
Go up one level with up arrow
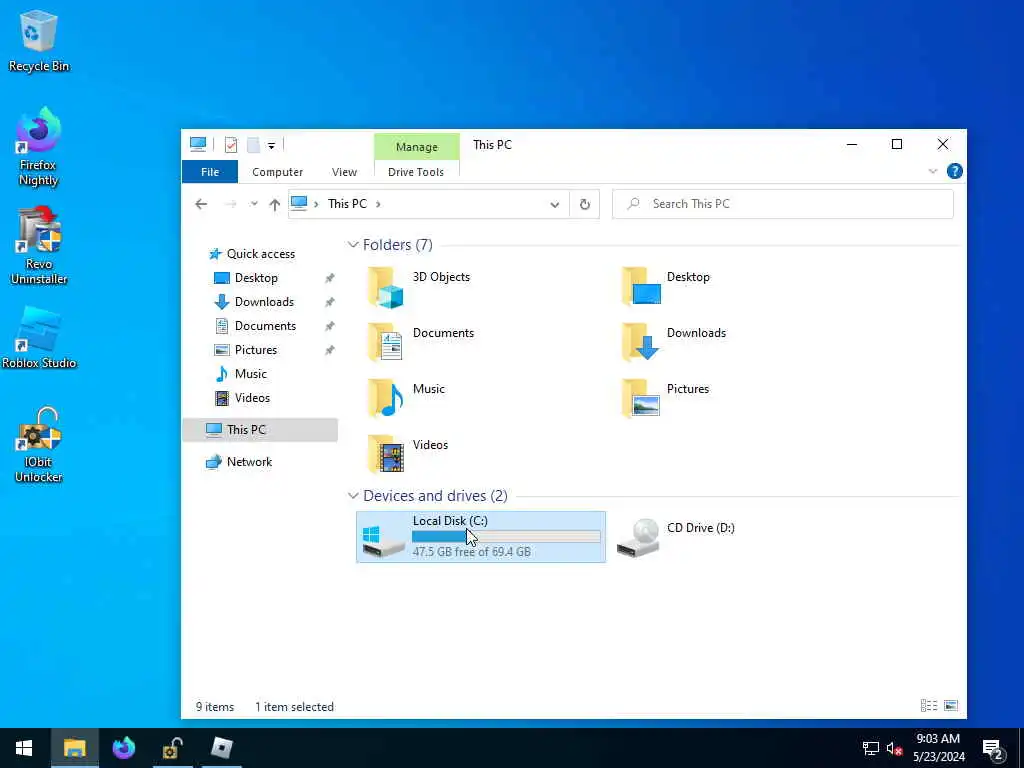point(274,204)
